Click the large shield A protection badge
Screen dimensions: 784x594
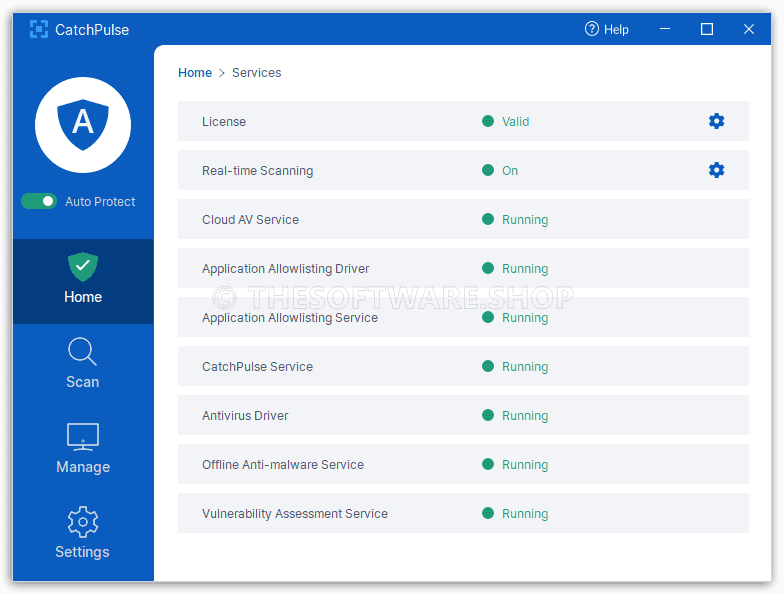tap(83, 125)
